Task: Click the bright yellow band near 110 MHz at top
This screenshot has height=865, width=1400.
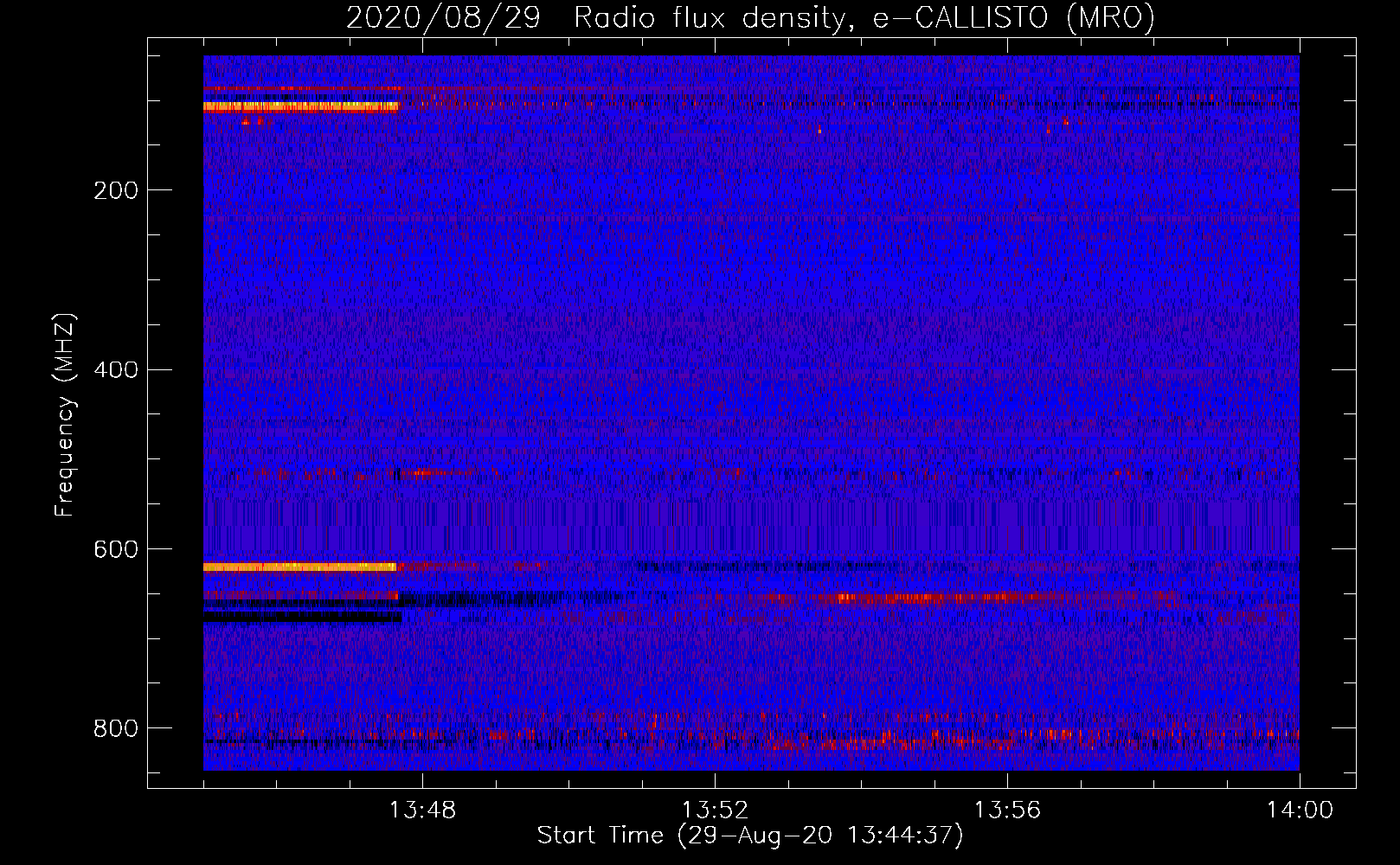Action: (301, 107)
